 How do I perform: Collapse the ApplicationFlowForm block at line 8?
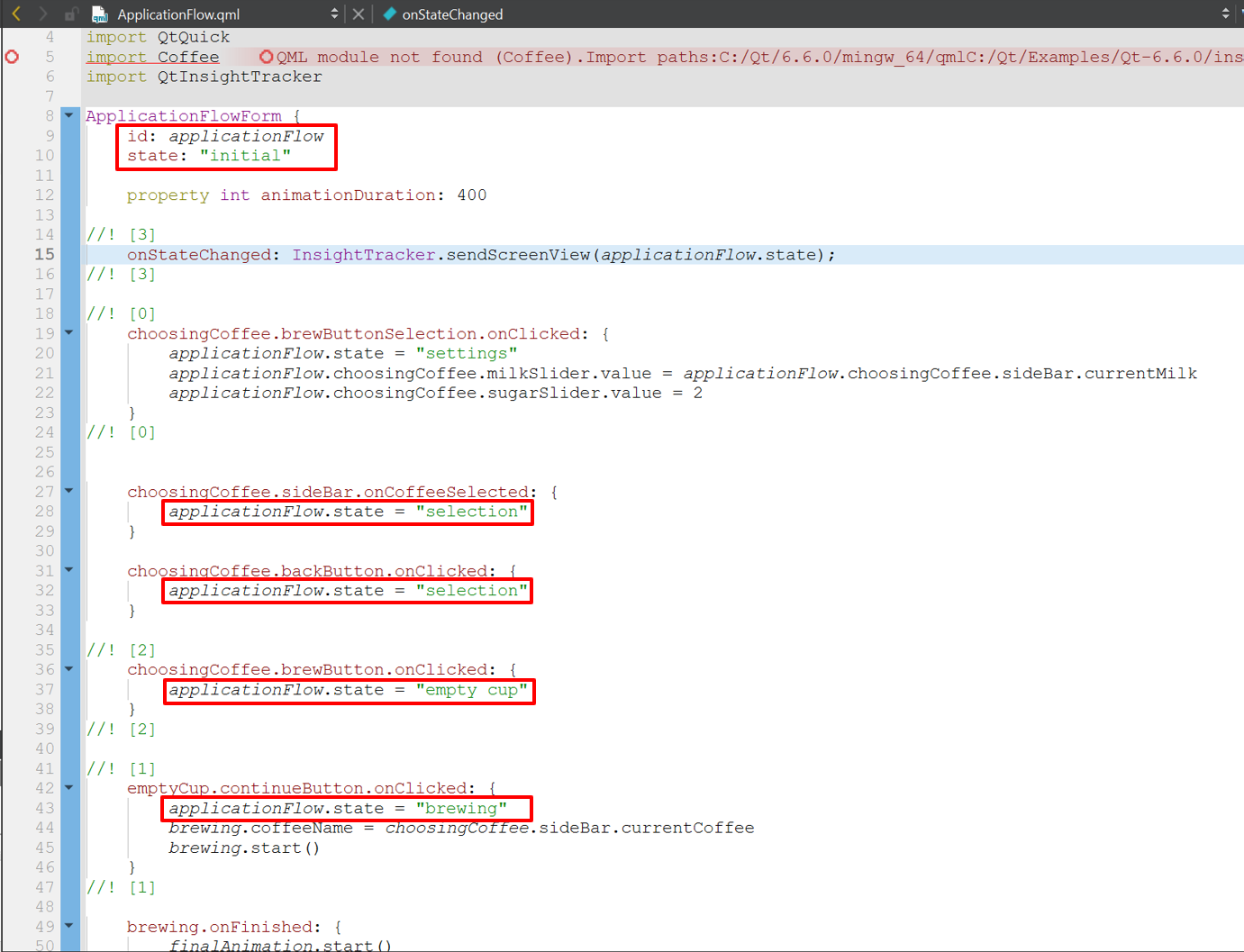coord(68,115)
